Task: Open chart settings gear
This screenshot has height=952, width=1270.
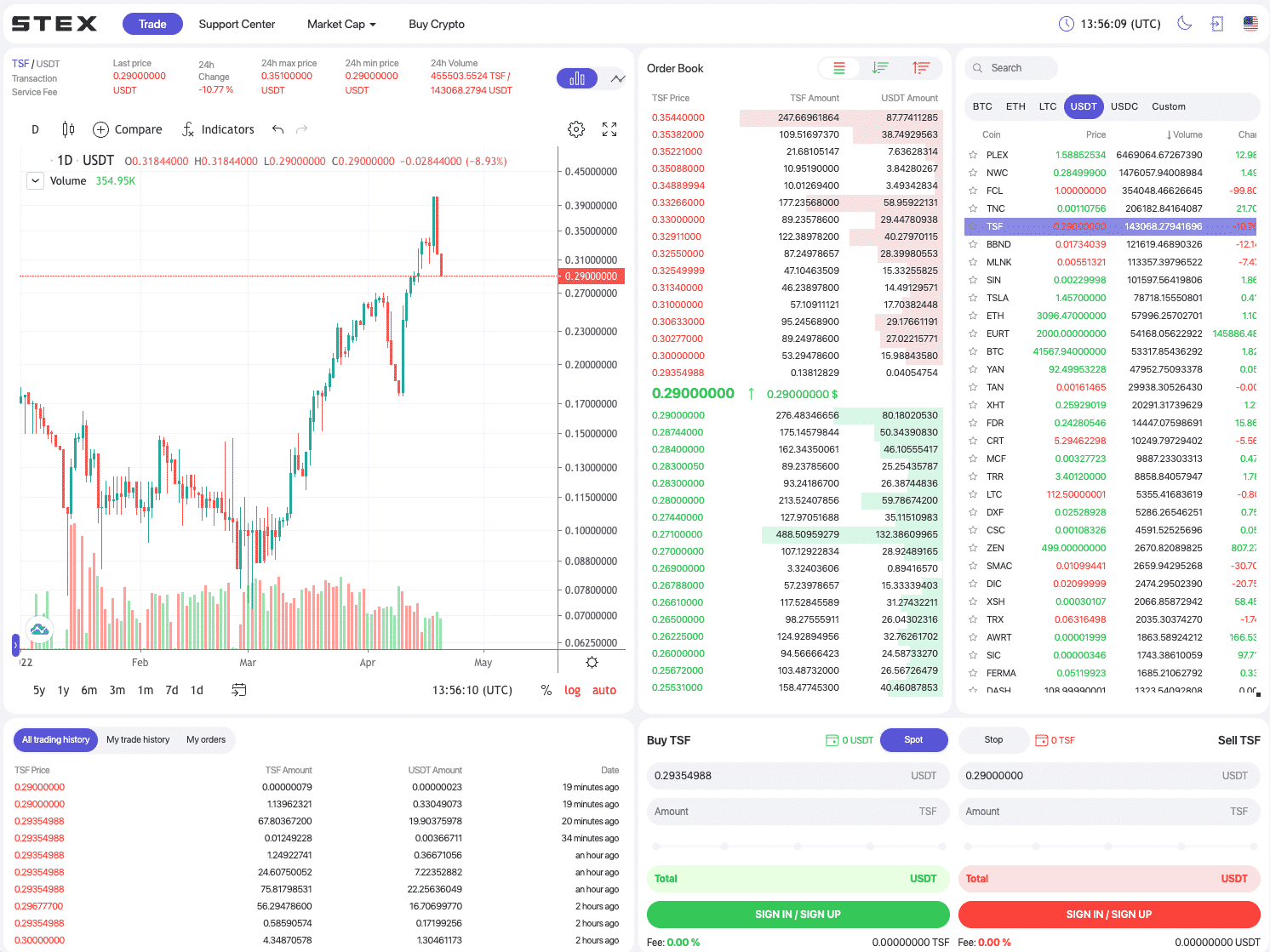Action: (576, 129)
